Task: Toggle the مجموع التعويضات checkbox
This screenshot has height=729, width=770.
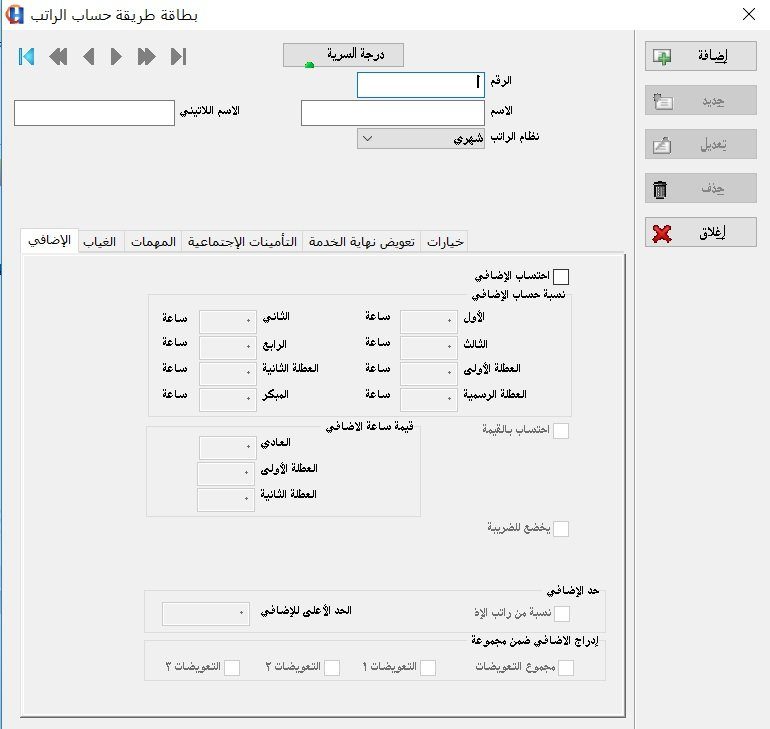Action: click(566, 668)
